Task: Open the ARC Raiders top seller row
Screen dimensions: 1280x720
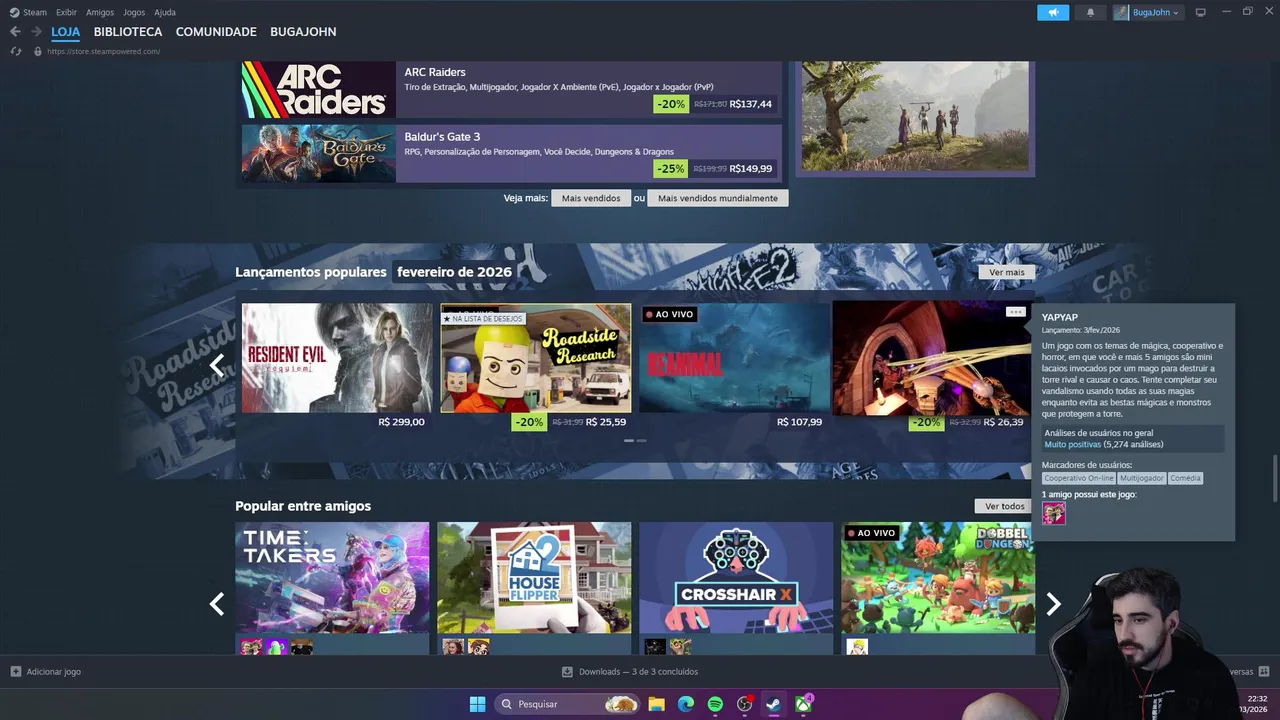Action: point(512,89)
